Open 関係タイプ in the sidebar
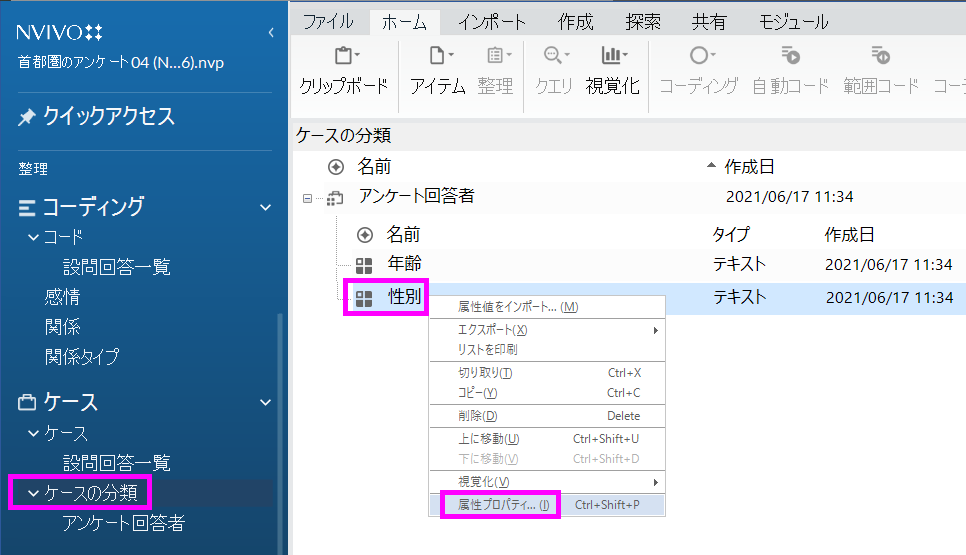Screen dimensions: 966x555 coord(82,356)
